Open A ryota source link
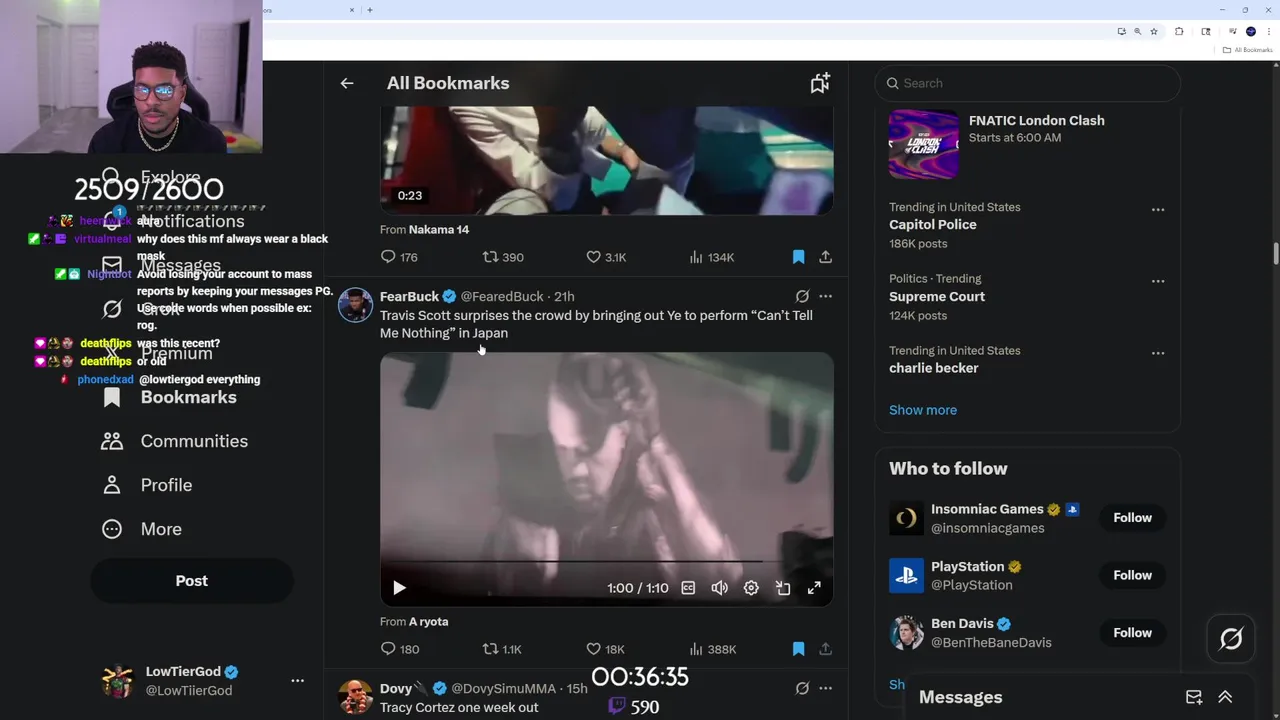 (428, 621)
